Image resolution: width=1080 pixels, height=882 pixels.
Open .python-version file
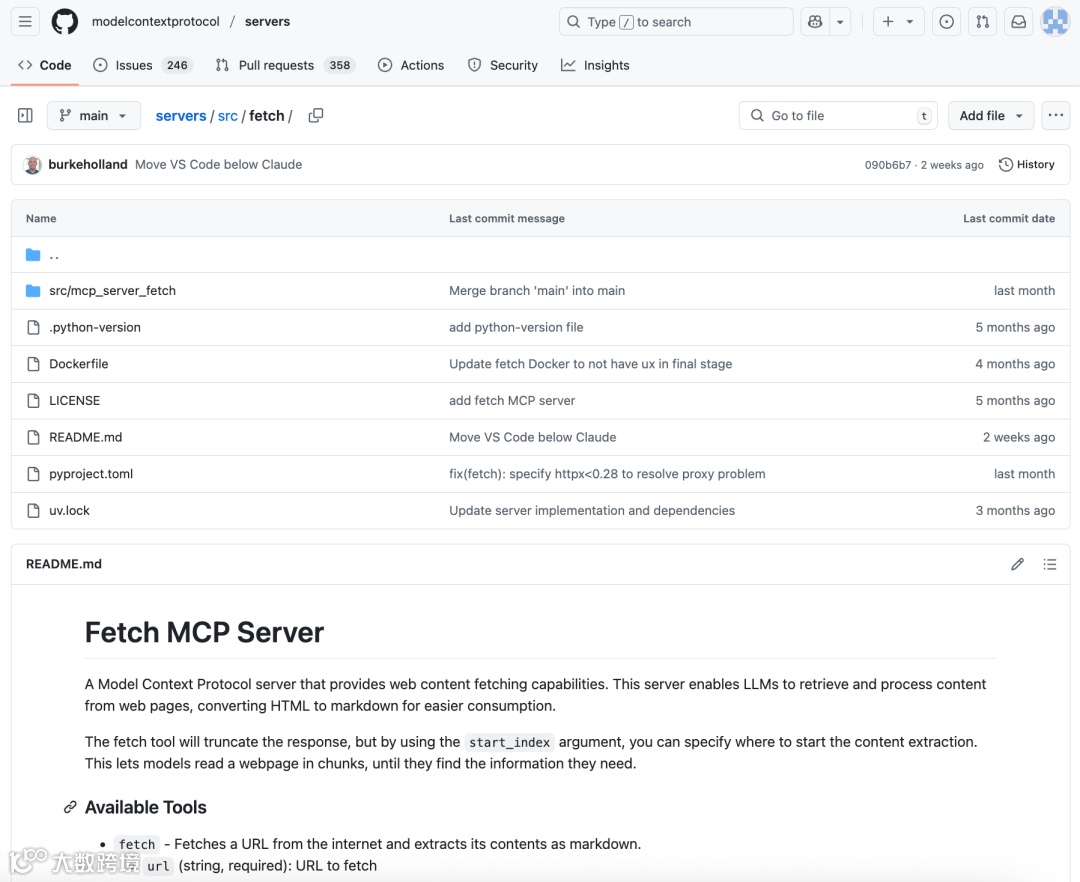95,327
